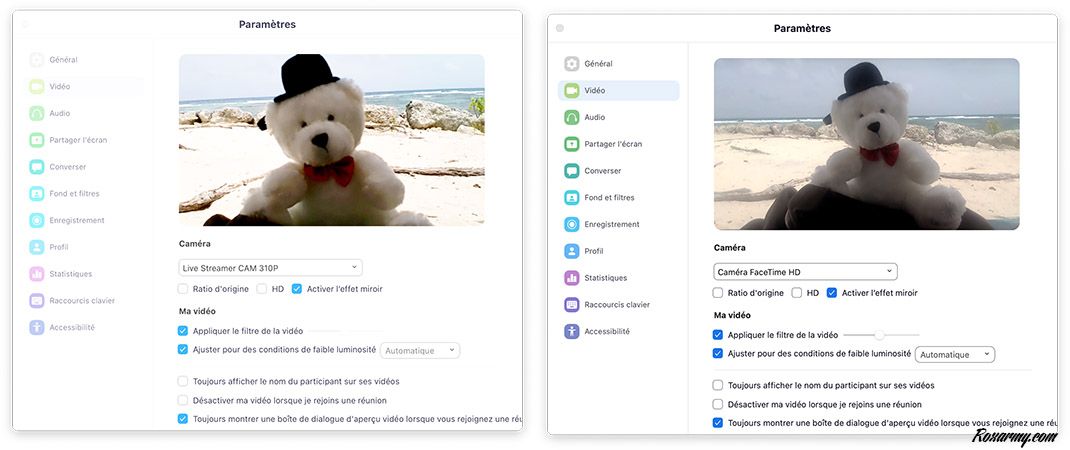The width and height of the screenshot is (1070, 450).
Task: Check Ratio d'origine in the left window
Action: point(183,289)
